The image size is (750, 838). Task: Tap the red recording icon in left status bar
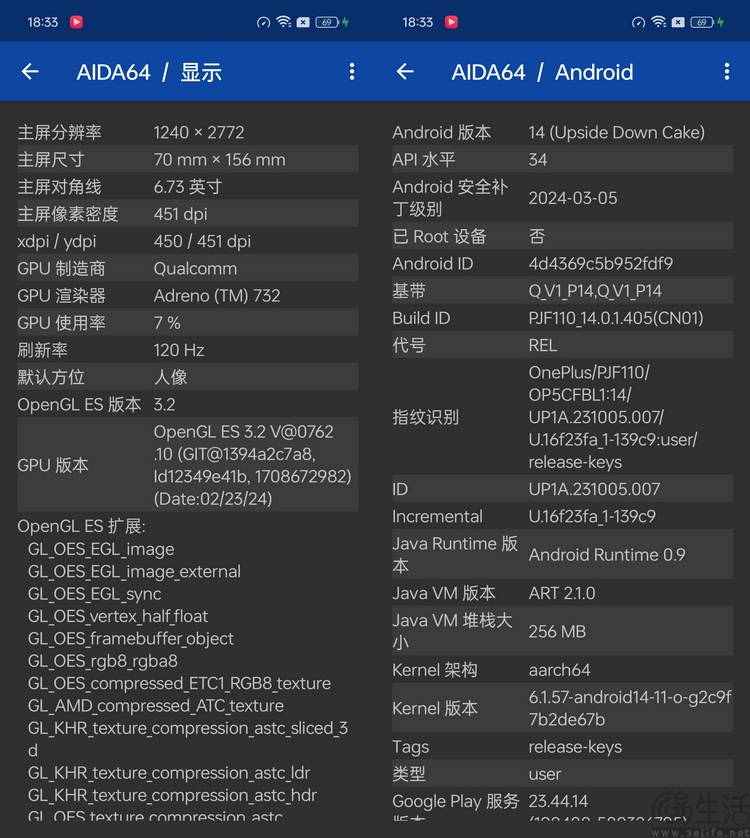click(x=76, y=22)
